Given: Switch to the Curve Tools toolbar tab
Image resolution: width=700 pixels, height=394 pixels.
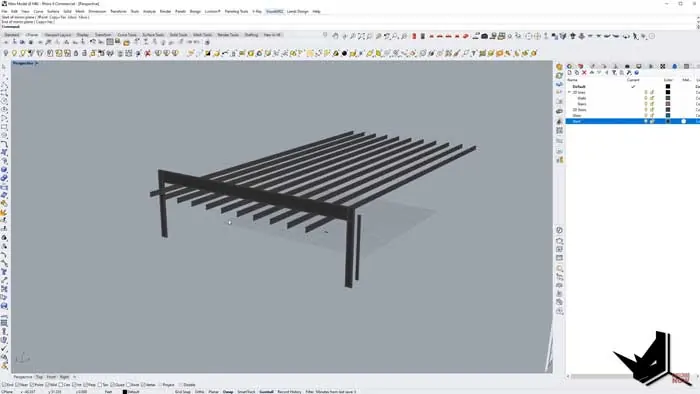Looking at the screenshot, I should (x=127, y=35).
